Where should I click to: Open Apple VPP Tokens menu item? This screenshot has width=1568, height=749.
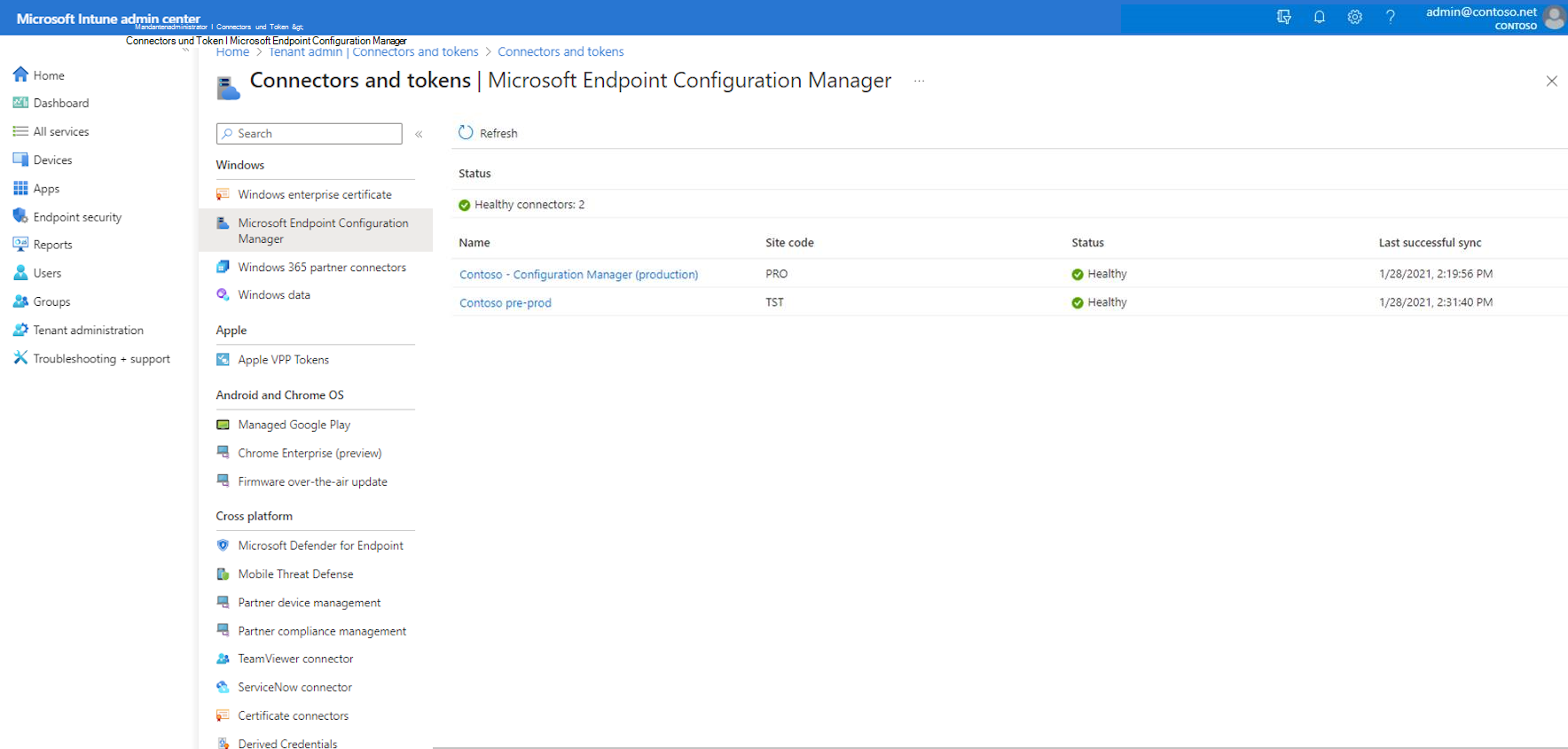click(x=283, y=360)
